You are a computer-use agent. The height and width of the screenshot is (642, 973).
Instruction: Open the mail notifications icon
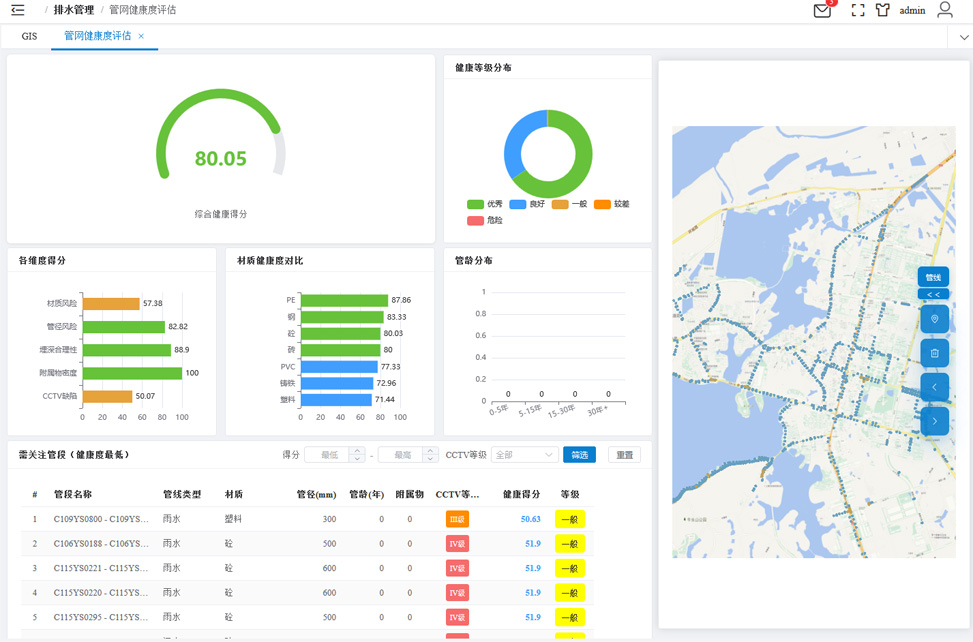[822, 11]
